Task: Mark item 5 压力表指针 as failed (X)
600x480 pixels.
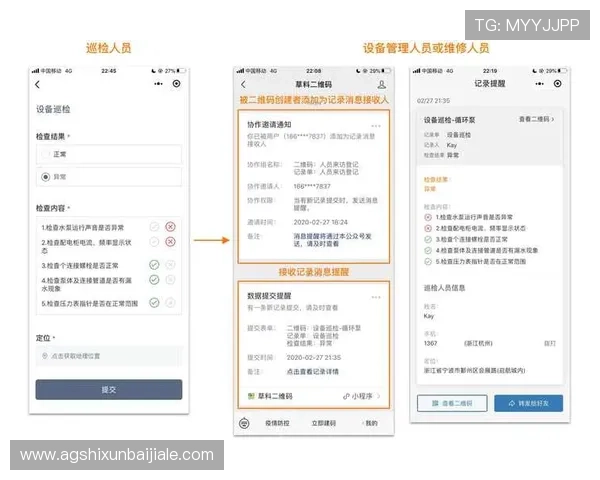Action: [x=170, y=303]
